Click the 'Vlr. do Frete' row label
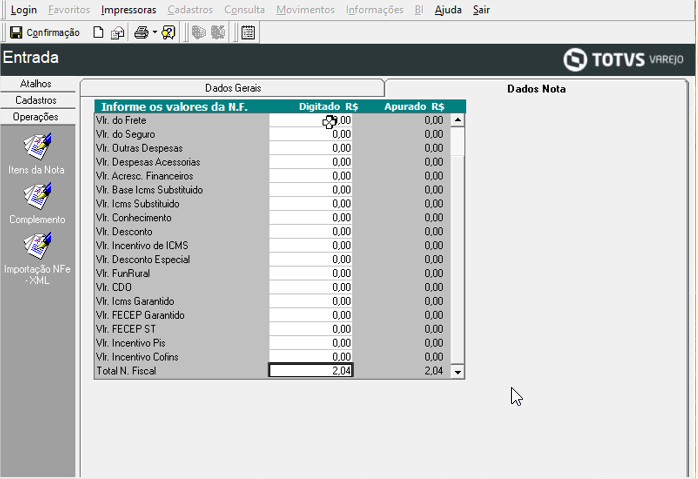The image size is (698, 479). 121,120
